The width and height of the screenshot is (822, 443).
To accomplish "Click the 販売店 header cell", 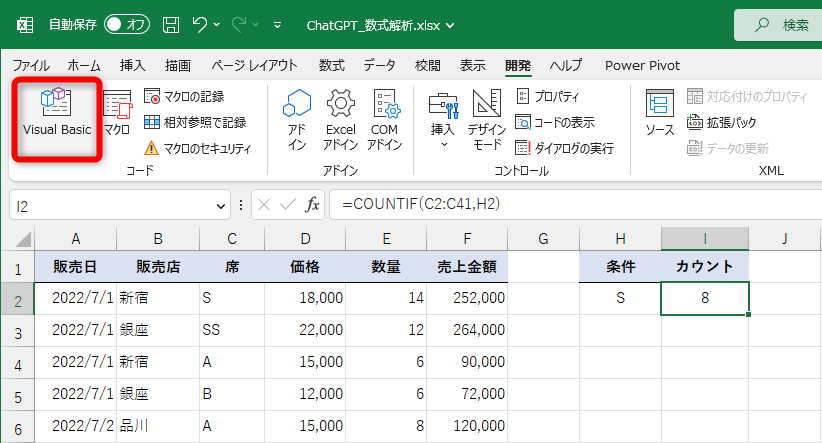I will [x=158, y=267].
